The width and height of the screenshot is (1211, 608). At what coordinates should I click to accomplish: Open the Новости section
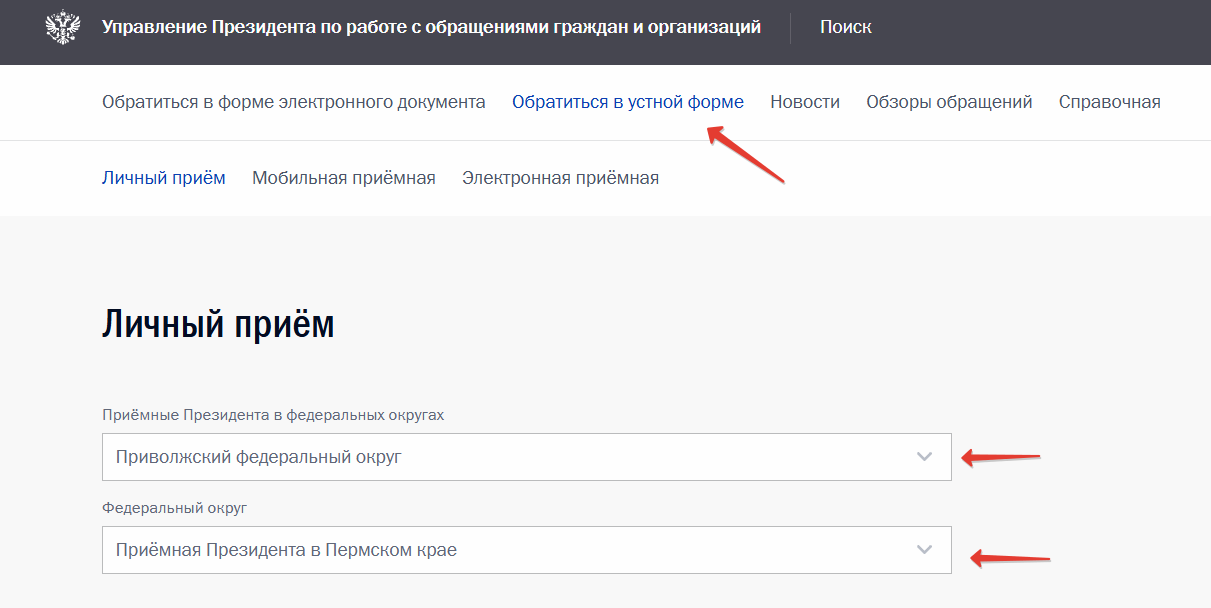click(x=805, y=101)
